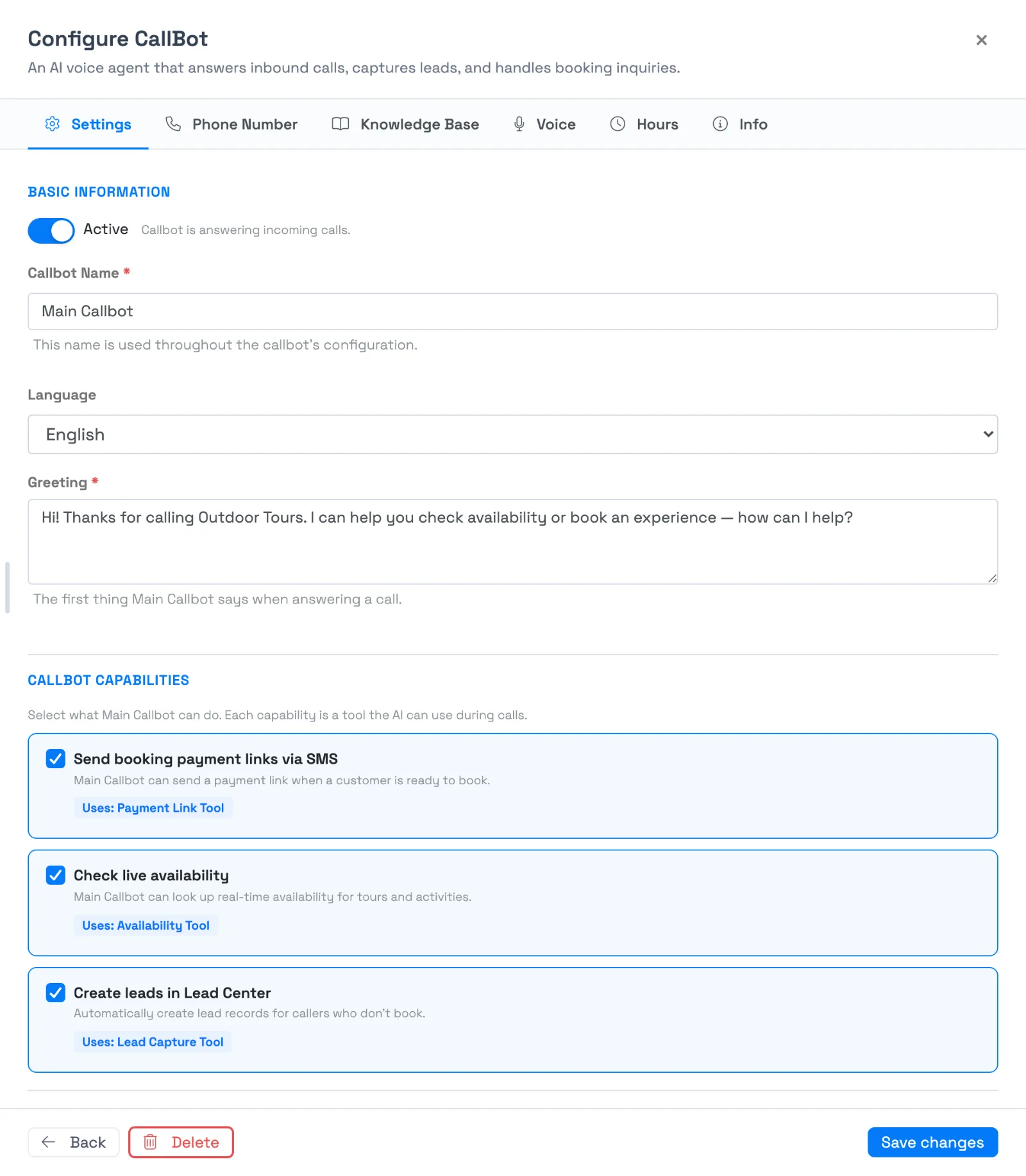
Task: Click the Save changes button
Action: tap(932, 1142)
